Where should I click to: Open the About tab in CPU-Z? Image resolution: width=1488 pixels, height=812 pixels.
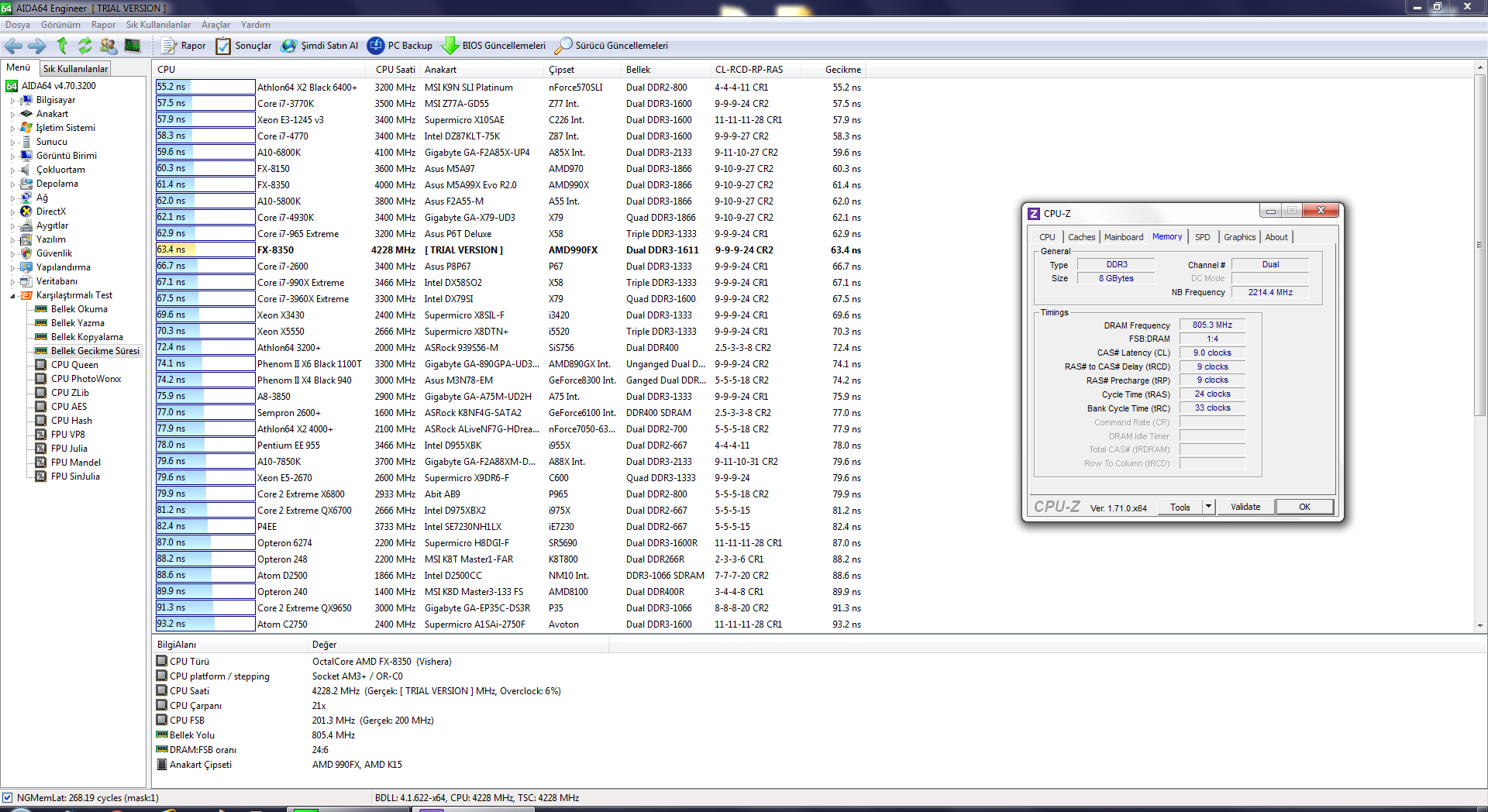[x=1276, y=237]
